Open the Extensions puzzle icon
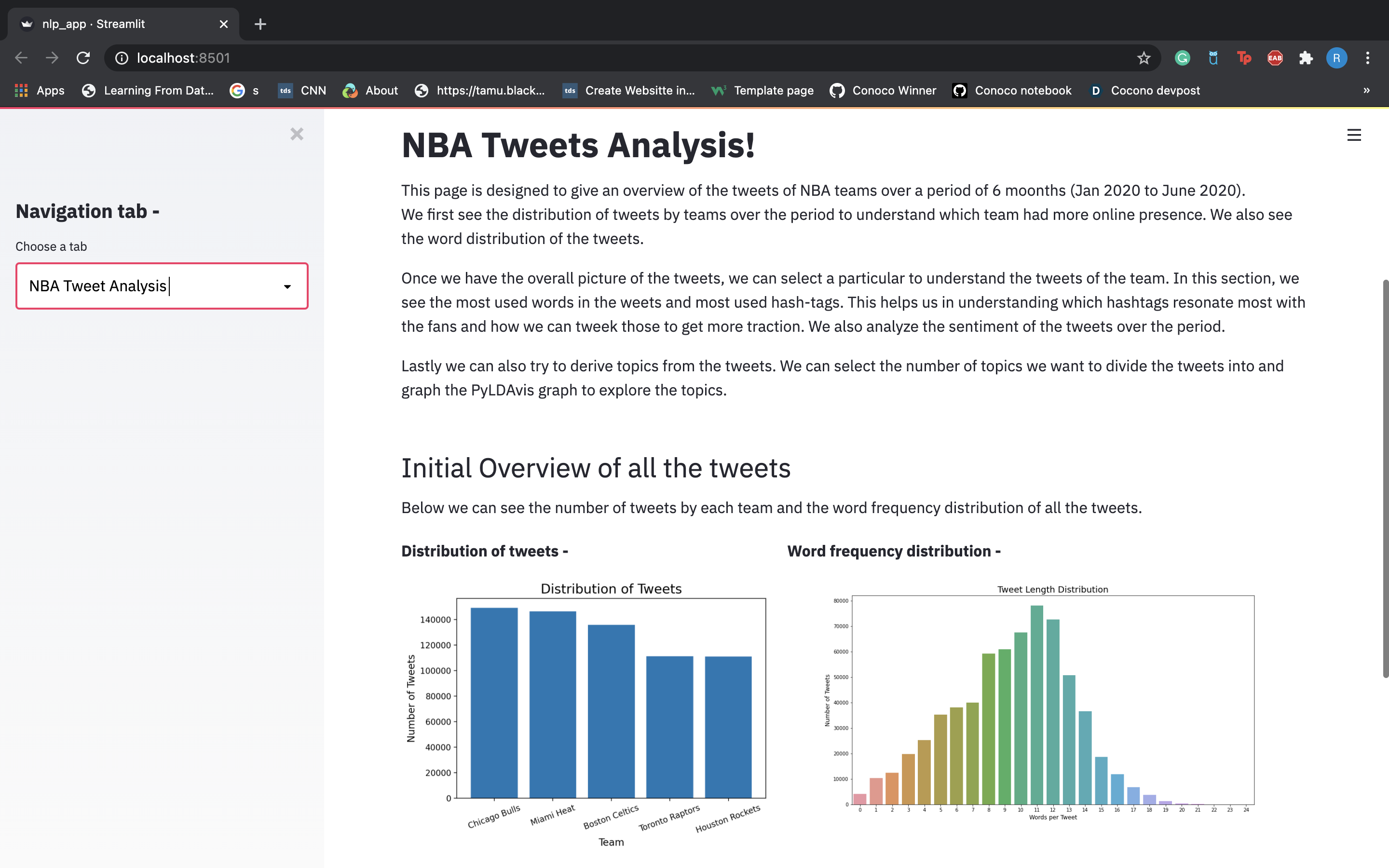The image size is (1389, 868). [x=1306, y=58]
